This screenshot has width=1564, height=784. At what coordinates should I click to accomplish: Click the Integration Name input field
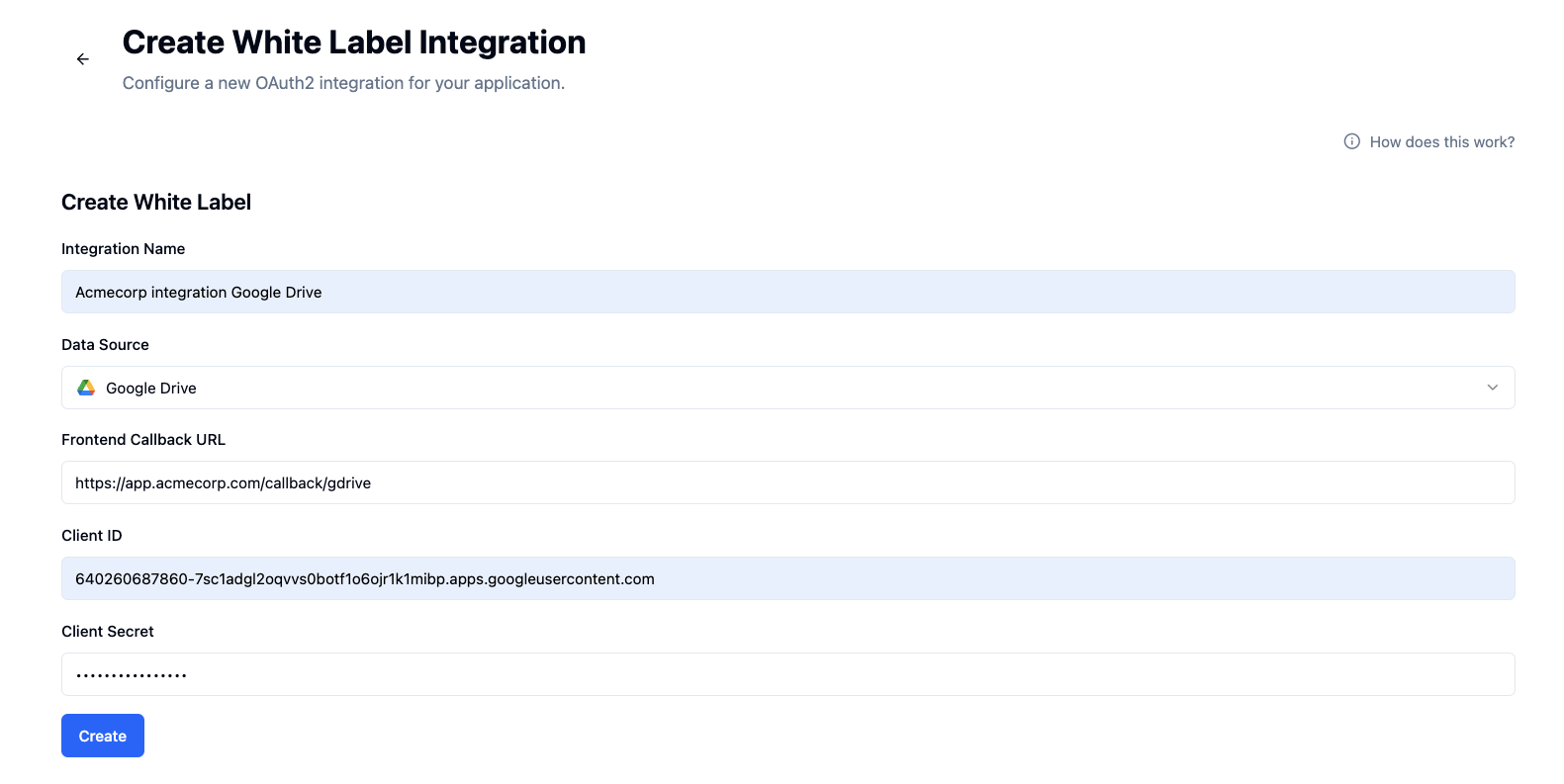(x=788, y=292)
